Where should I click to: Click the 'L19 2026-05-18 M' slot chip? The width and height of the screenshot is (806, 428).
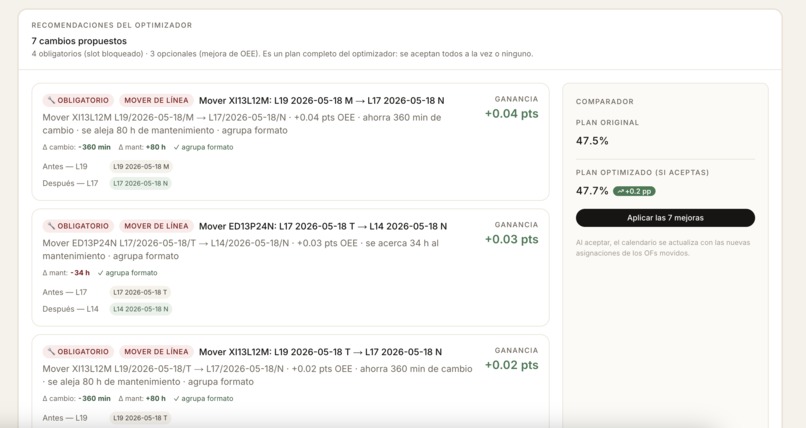[141, 166]
